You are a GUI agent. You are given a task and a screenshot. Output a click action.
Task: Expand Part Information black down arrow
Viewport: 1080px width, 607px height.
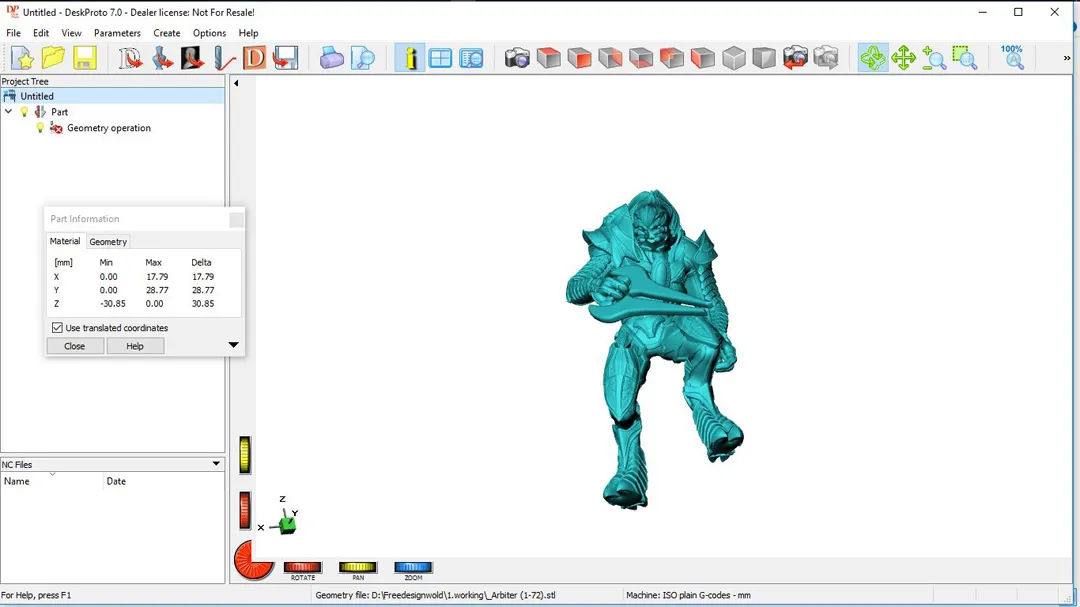click(233, 344)
